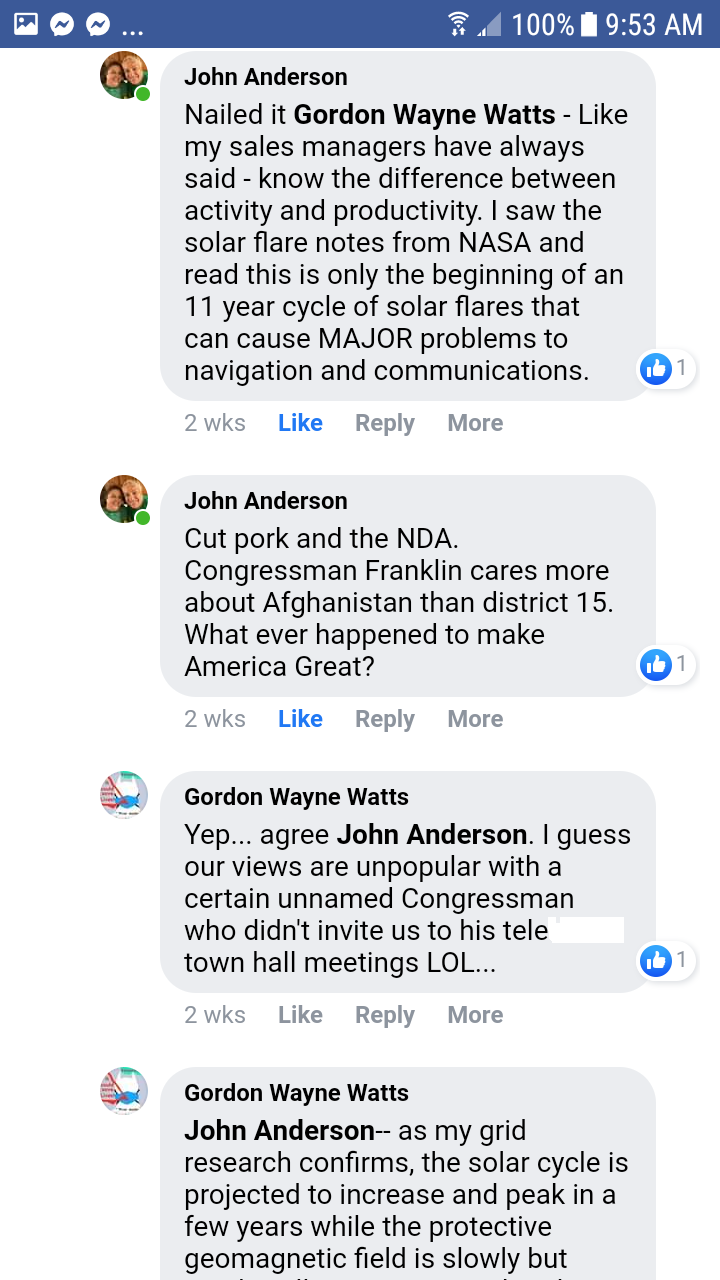720x1280 pixels.
Task: Open tagged Gordon Wayne Watts mention in first comment
Action: [x=424, y=115]
